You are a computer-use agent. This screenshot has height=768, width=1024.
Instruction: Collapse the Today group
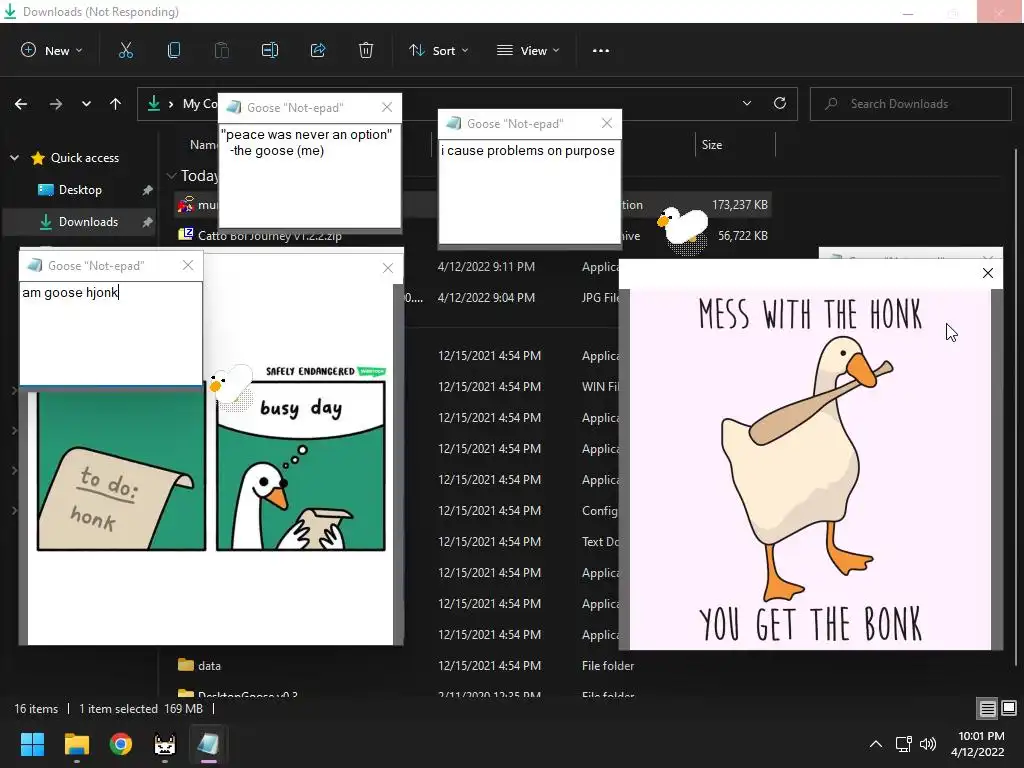point(172,176)
